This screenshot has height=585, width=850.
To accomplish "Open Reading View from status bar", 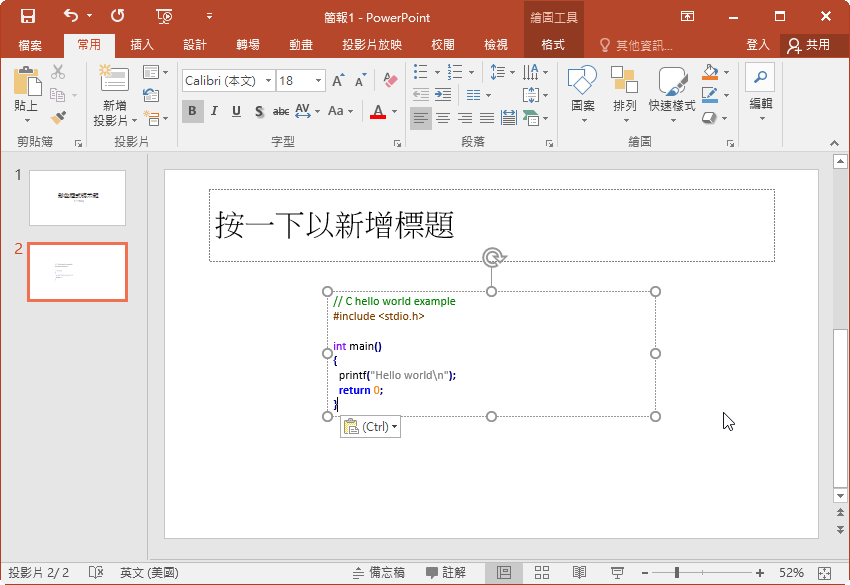I will 579,572.
